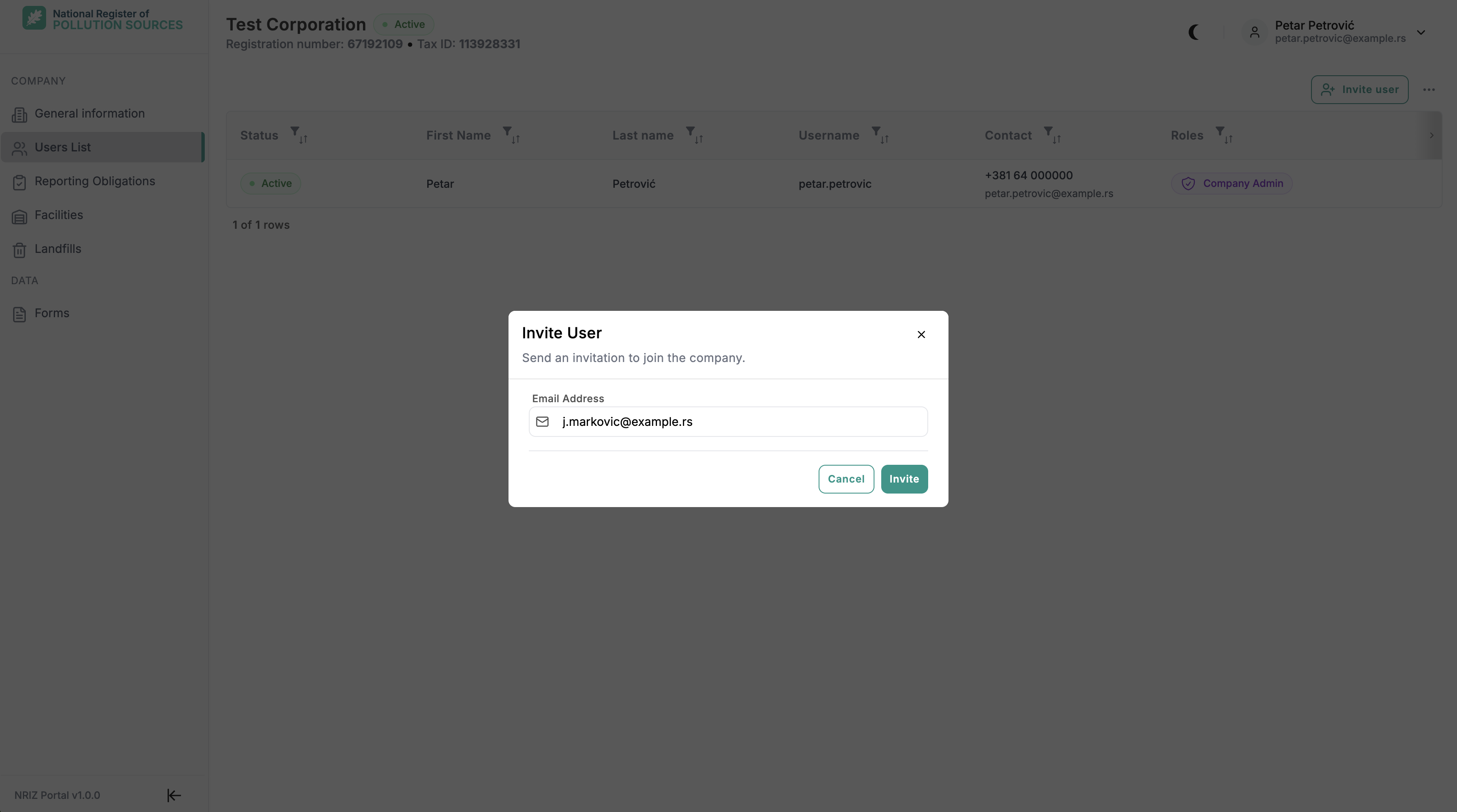The width and height of the screenshot is (1457, 812).
Task: Click Tax ID 113928331
Action: pos(489,44)
